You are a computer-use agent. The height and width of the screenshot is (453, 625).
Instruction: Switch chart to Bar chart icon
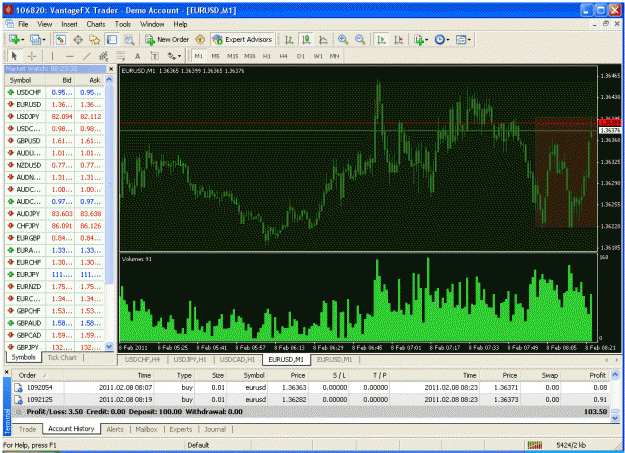click(289, 39)
